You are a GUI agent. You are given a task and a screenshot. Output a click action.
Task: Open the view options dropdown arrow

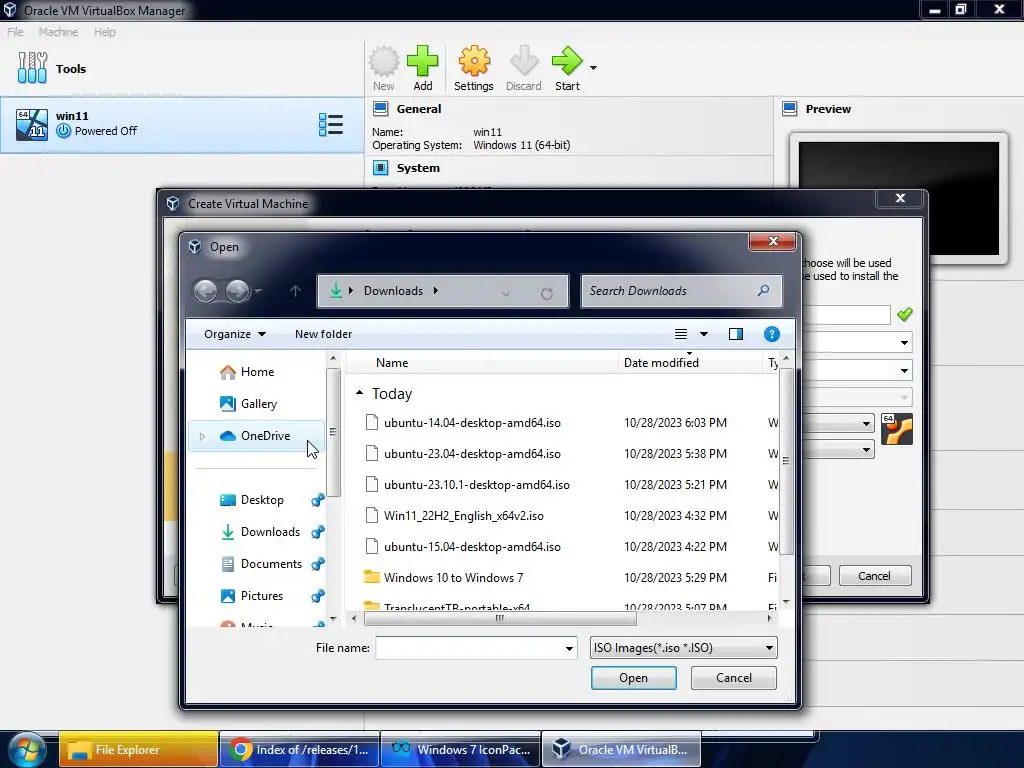coord(704,334)
